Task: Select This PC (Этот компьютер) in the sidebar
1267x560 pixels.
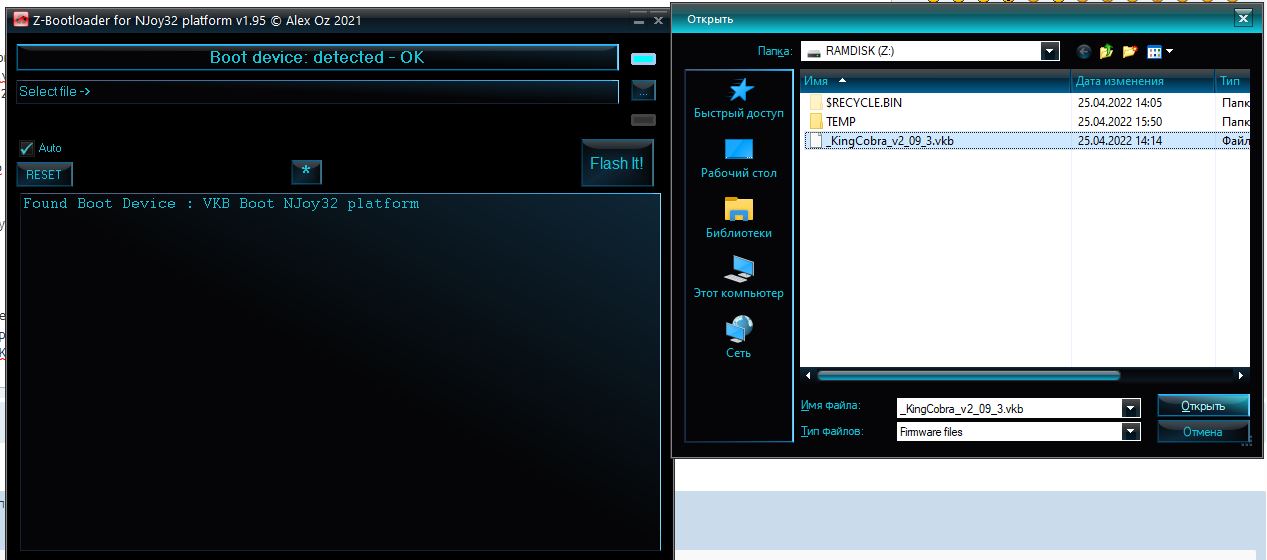Action: [x=739, y=278]
